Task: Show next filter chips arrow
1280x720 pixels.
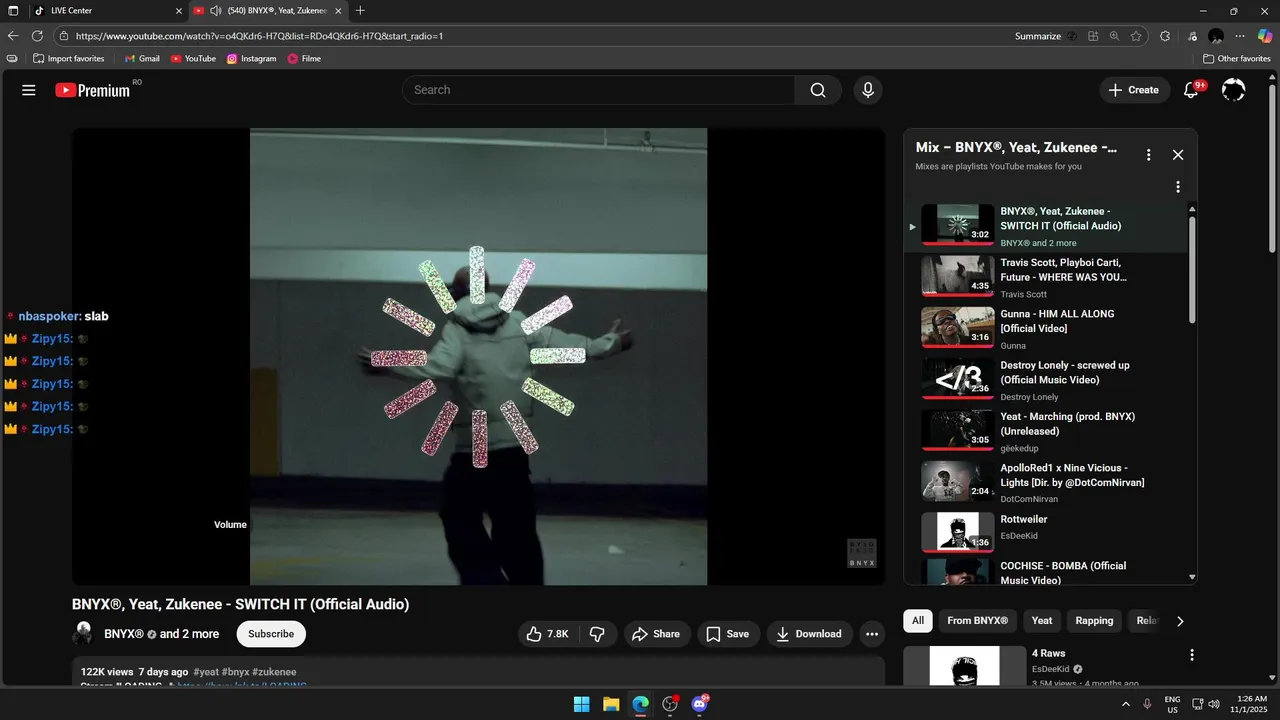Action: point(1180,621)
